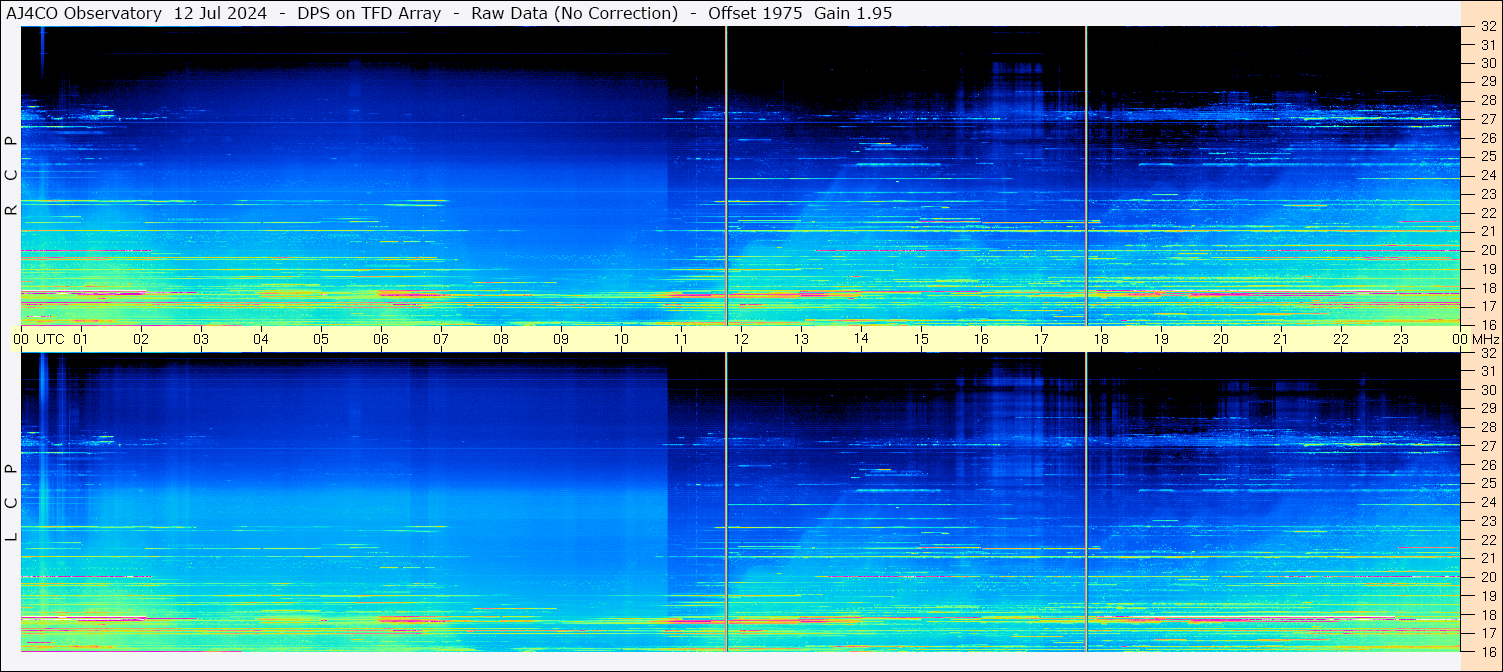Click the 18 hour tick label on time axis
Viewport: 1503px width, 672px height.
1101,339
